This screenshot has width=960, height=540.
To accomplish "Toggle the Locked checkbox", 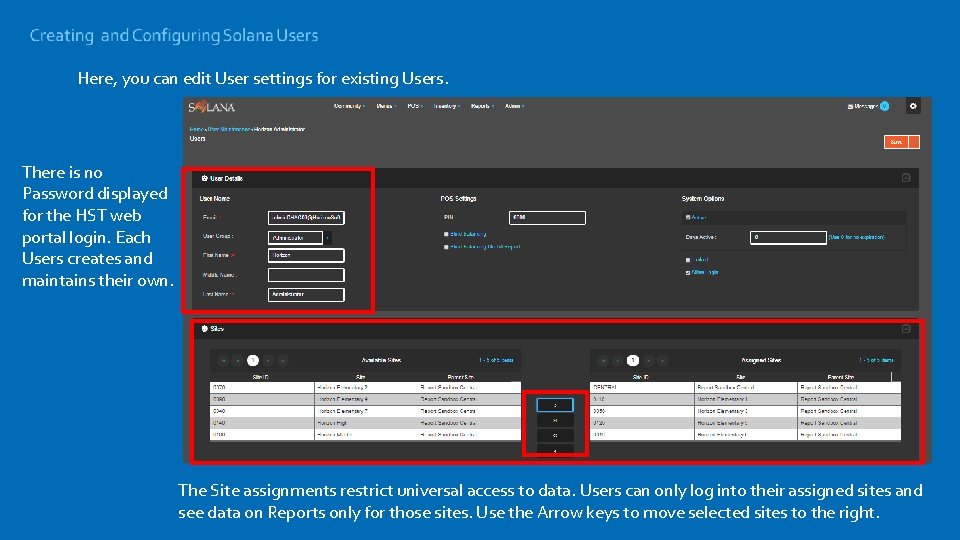I will 688,260.
